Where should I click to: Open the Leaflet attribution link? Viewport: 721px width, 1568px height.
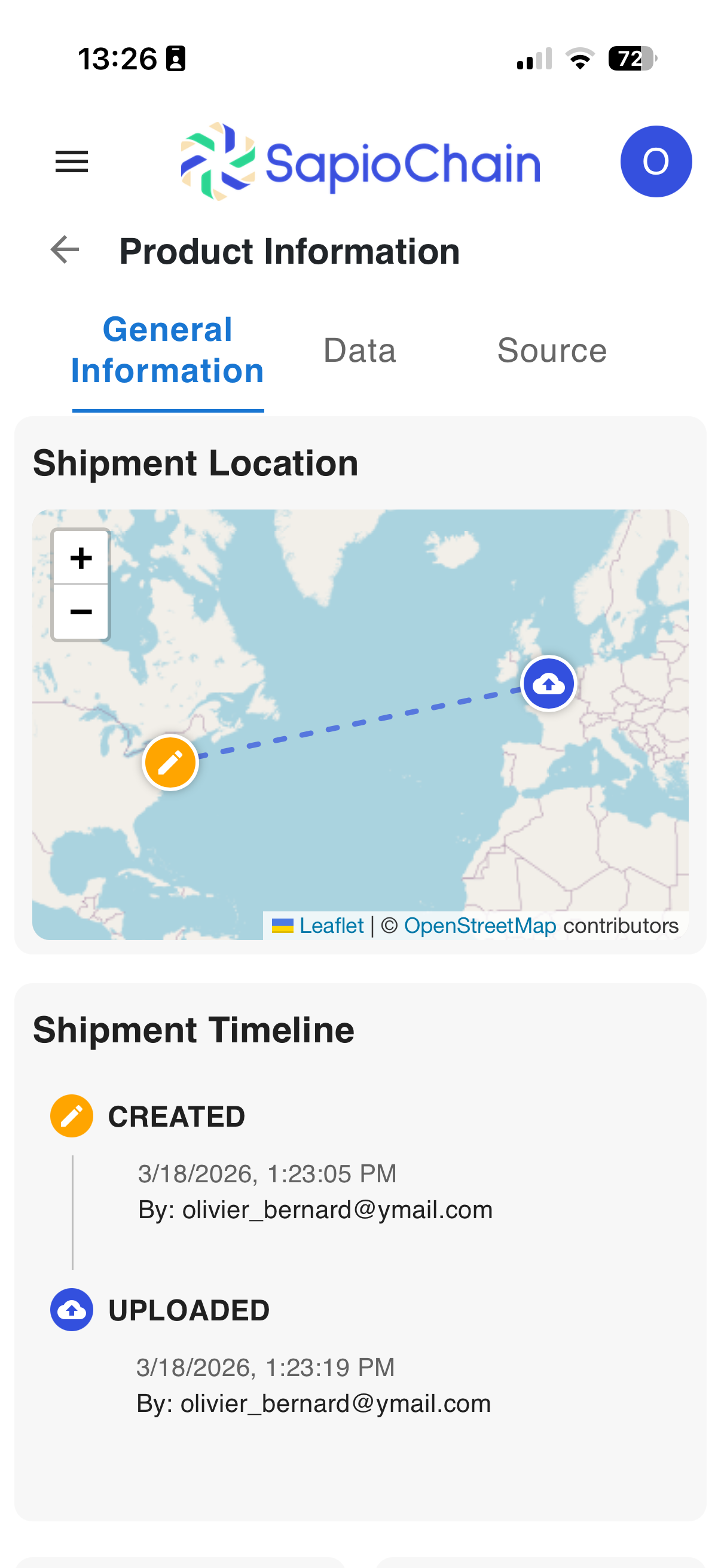point(331,926)
